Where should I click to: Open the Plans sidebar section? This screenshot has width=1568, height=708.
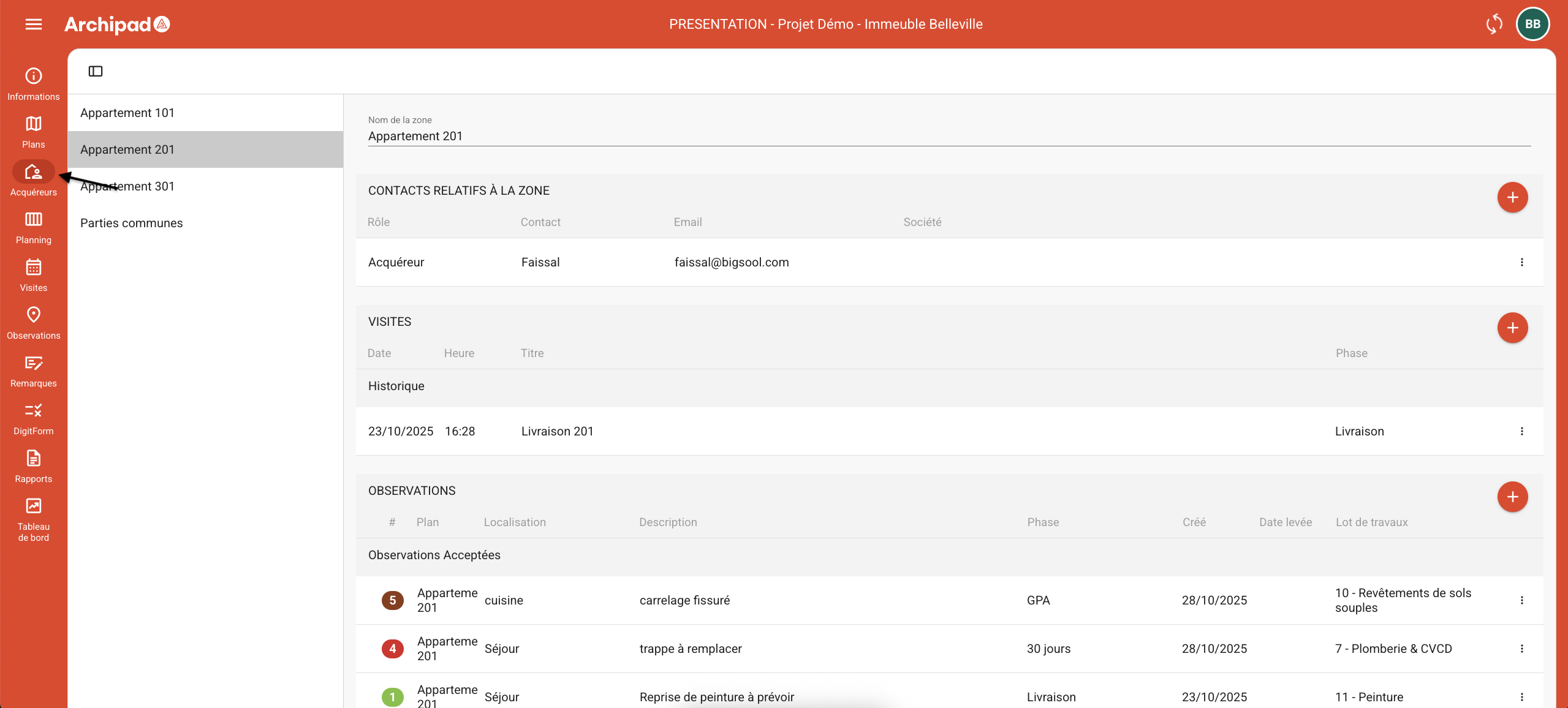(34, 131)
